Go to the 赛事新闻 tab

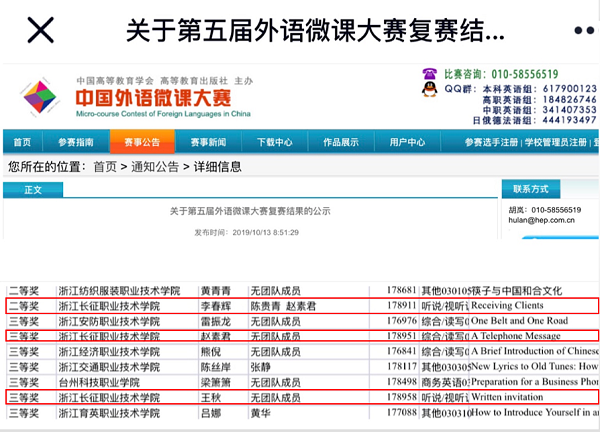pyautogui.click(x=207, y=142)
